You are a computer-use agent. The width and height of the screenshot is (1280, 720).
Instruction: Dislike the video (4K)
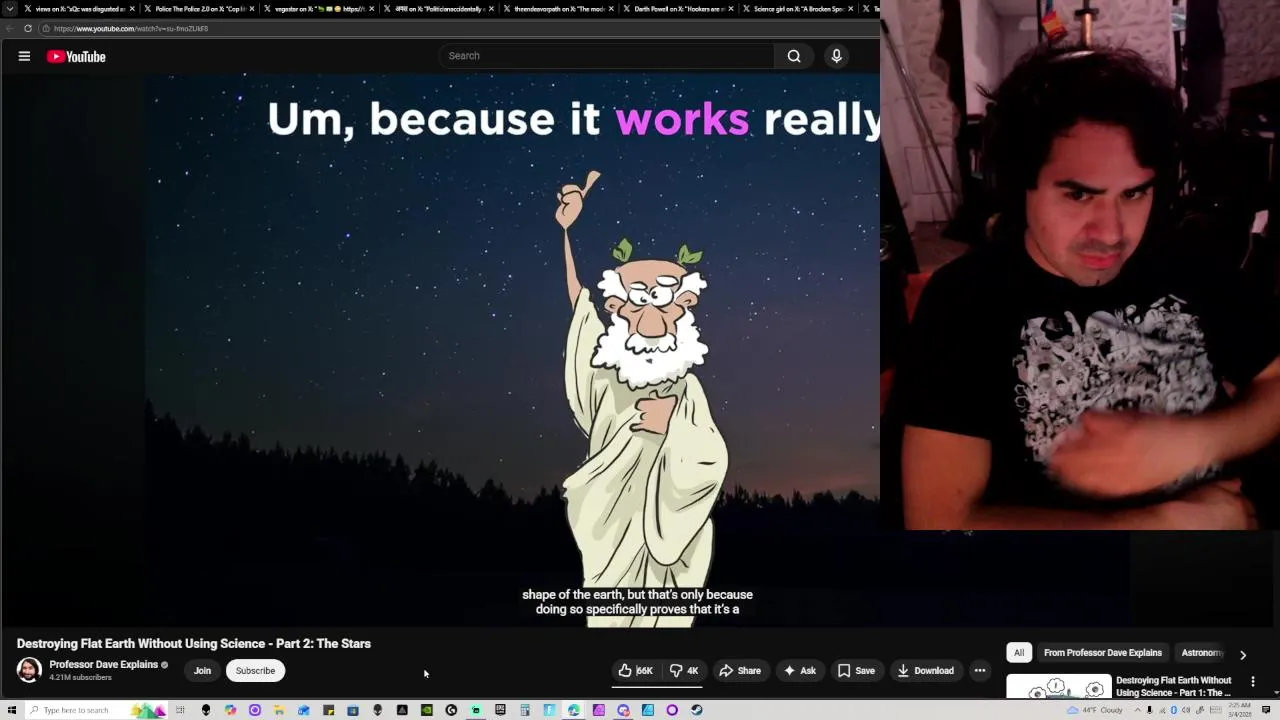pyautogui.click(x=684, y=671)
